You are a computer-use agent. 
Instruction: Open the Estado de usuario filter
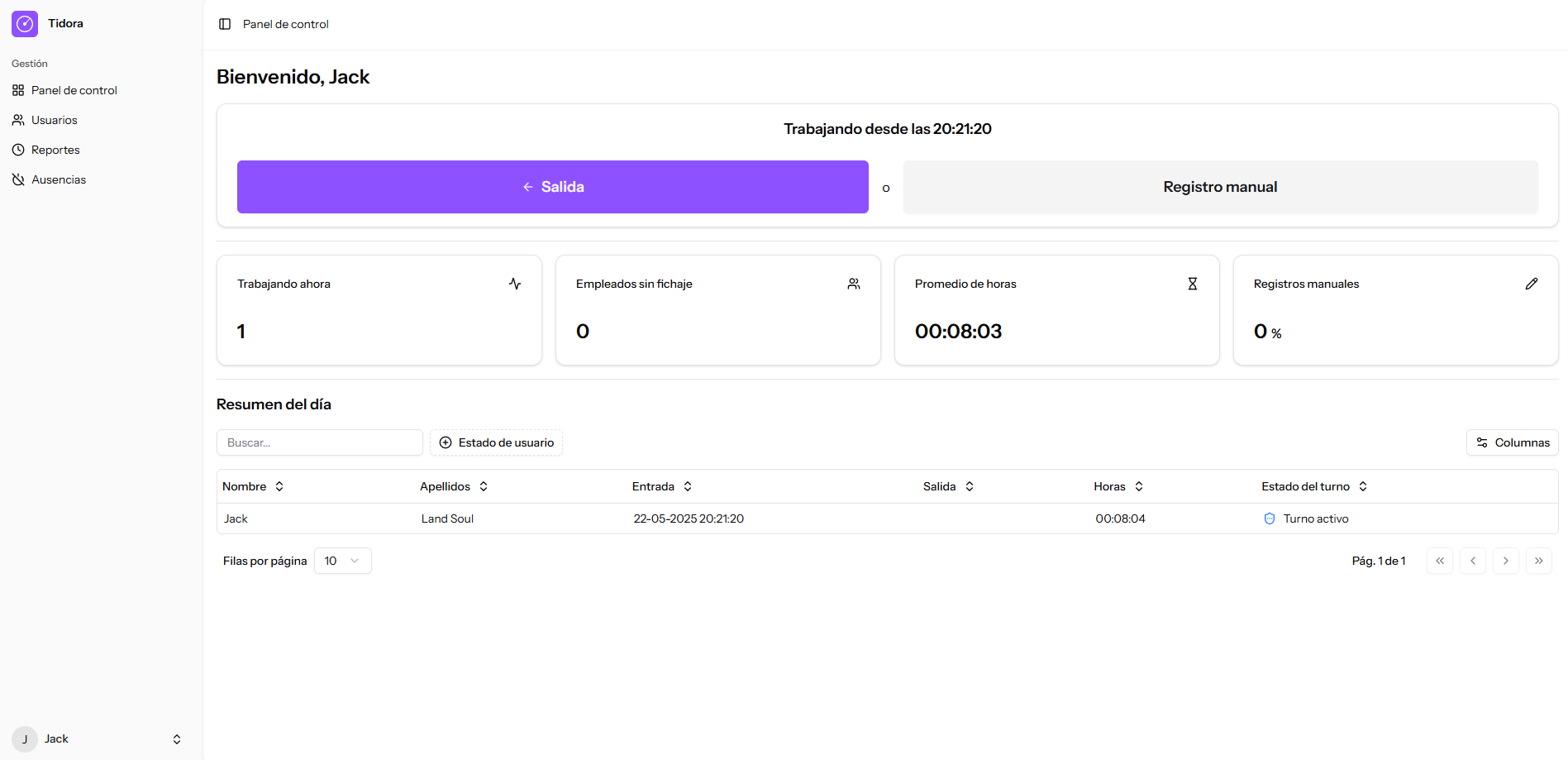(x=496, y=442)
